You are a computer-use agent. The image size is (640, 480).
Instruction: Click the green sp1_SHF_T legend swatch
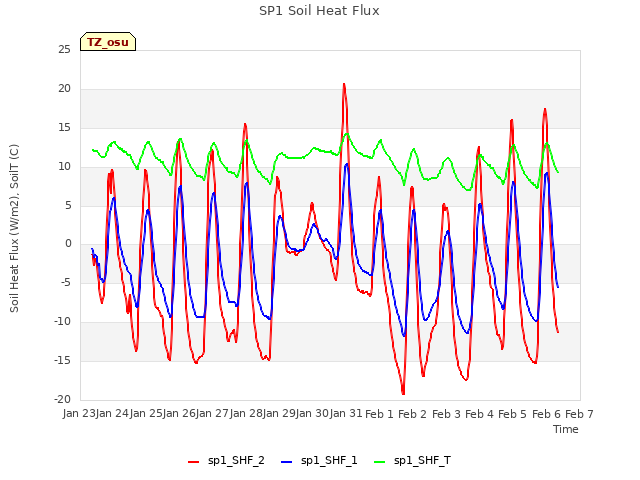point(380,462)
